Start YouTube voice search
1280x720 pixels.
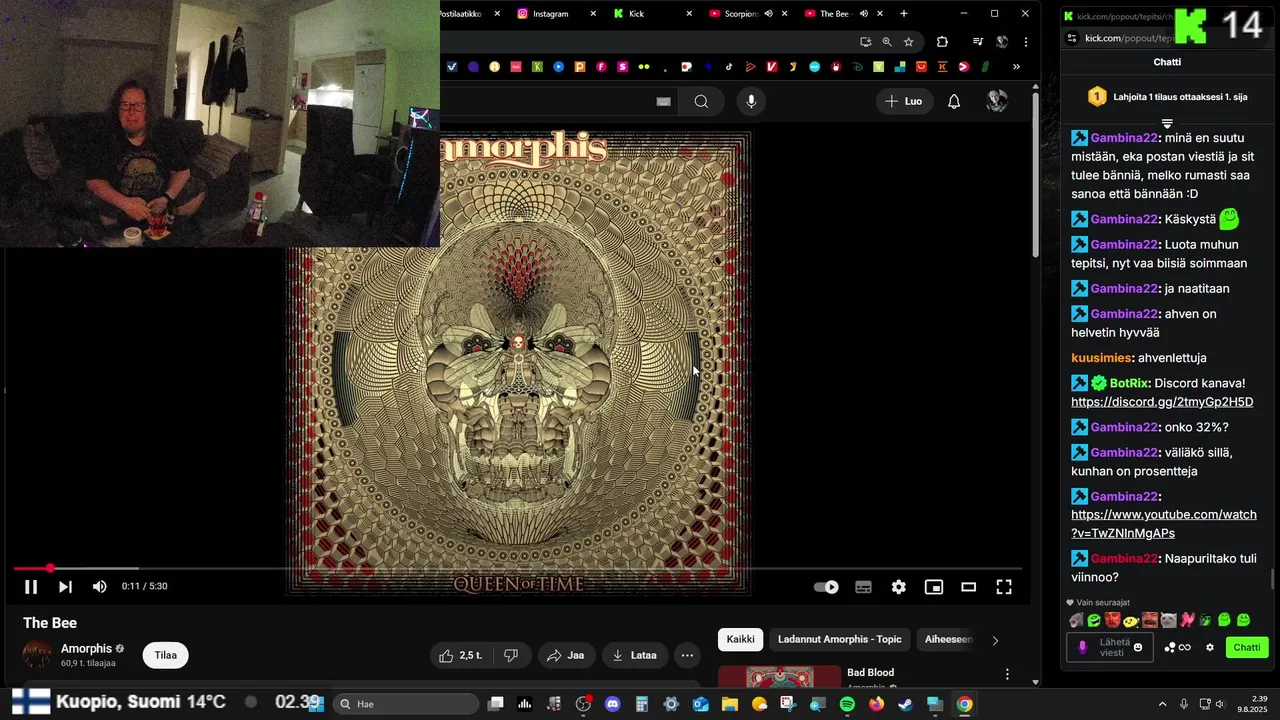pyautogui.click(x=751, y=101)
